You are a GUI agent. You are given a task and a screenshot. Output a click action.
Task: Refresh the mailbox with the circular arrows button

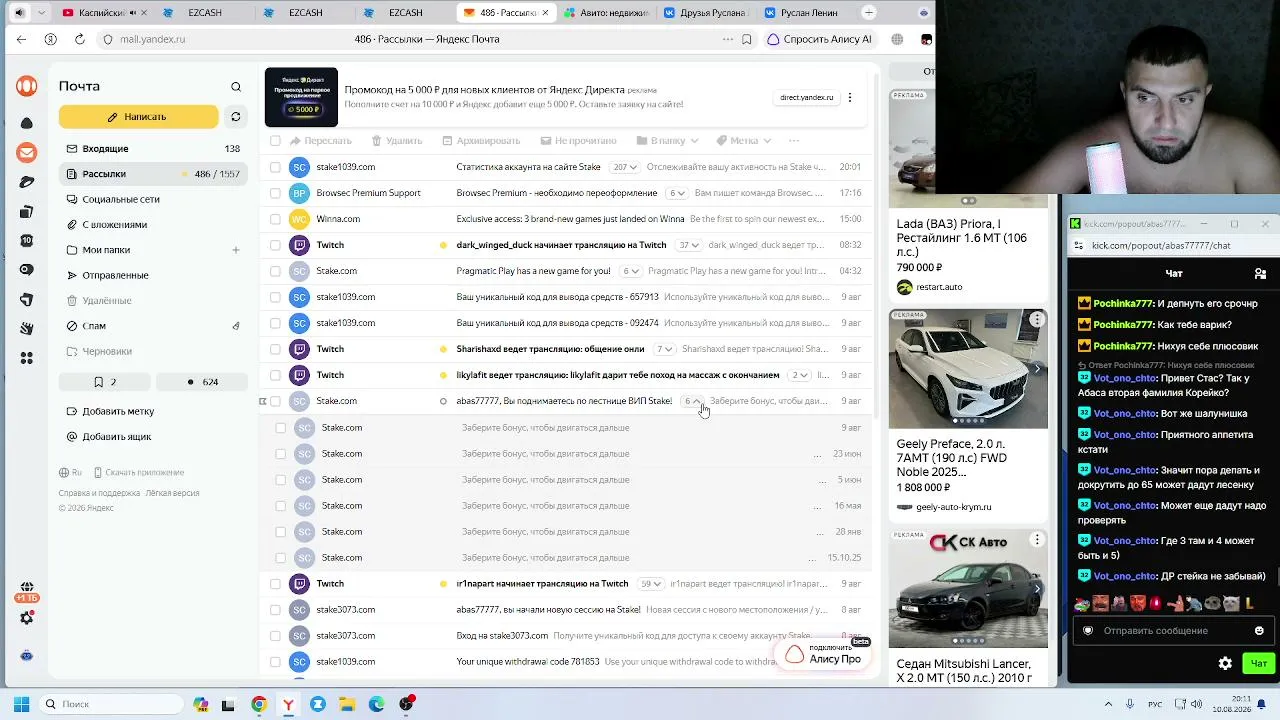(236, 117)
